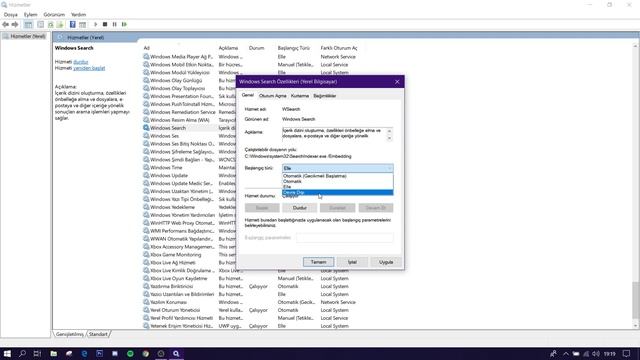Refresh the services list toolbar icon
The height and width of the screenshot is (360, 640).
pyautogui.click(x=51, y=24)
